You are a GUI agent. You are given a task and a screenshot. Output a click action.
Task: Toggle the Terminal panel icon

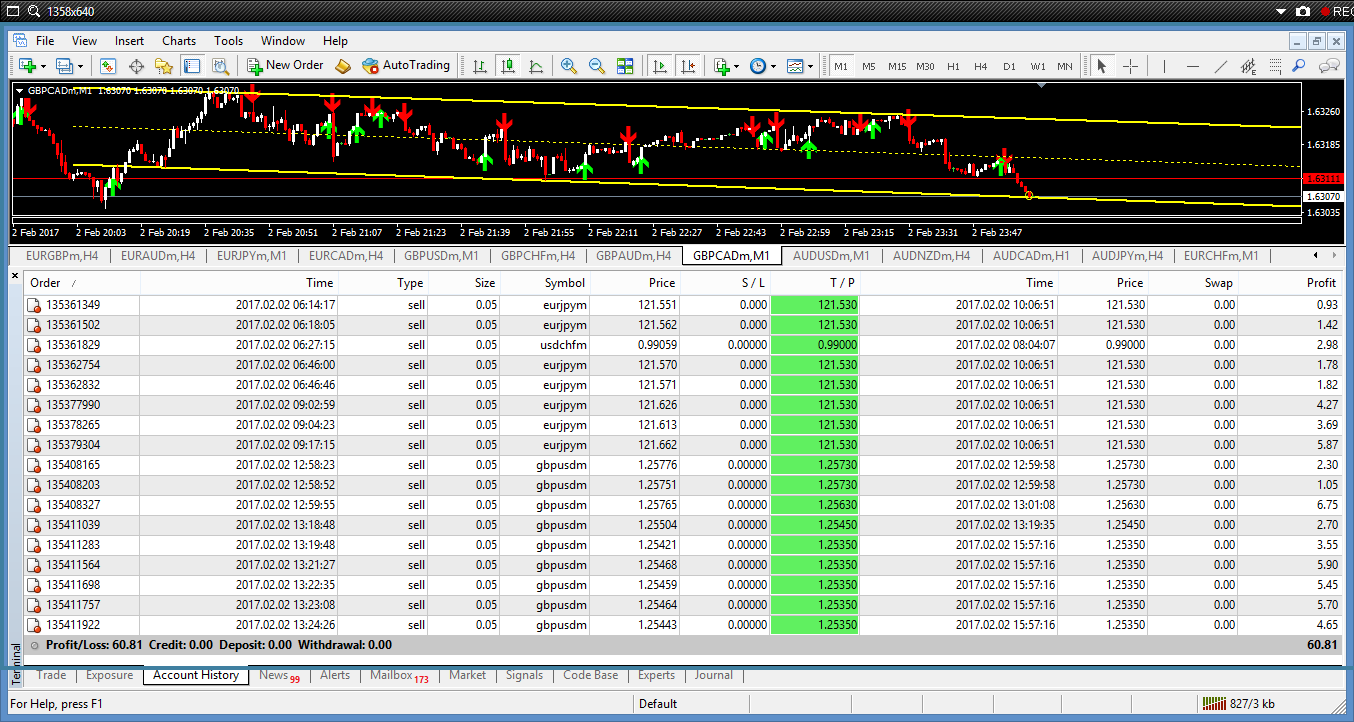point(192,66)
